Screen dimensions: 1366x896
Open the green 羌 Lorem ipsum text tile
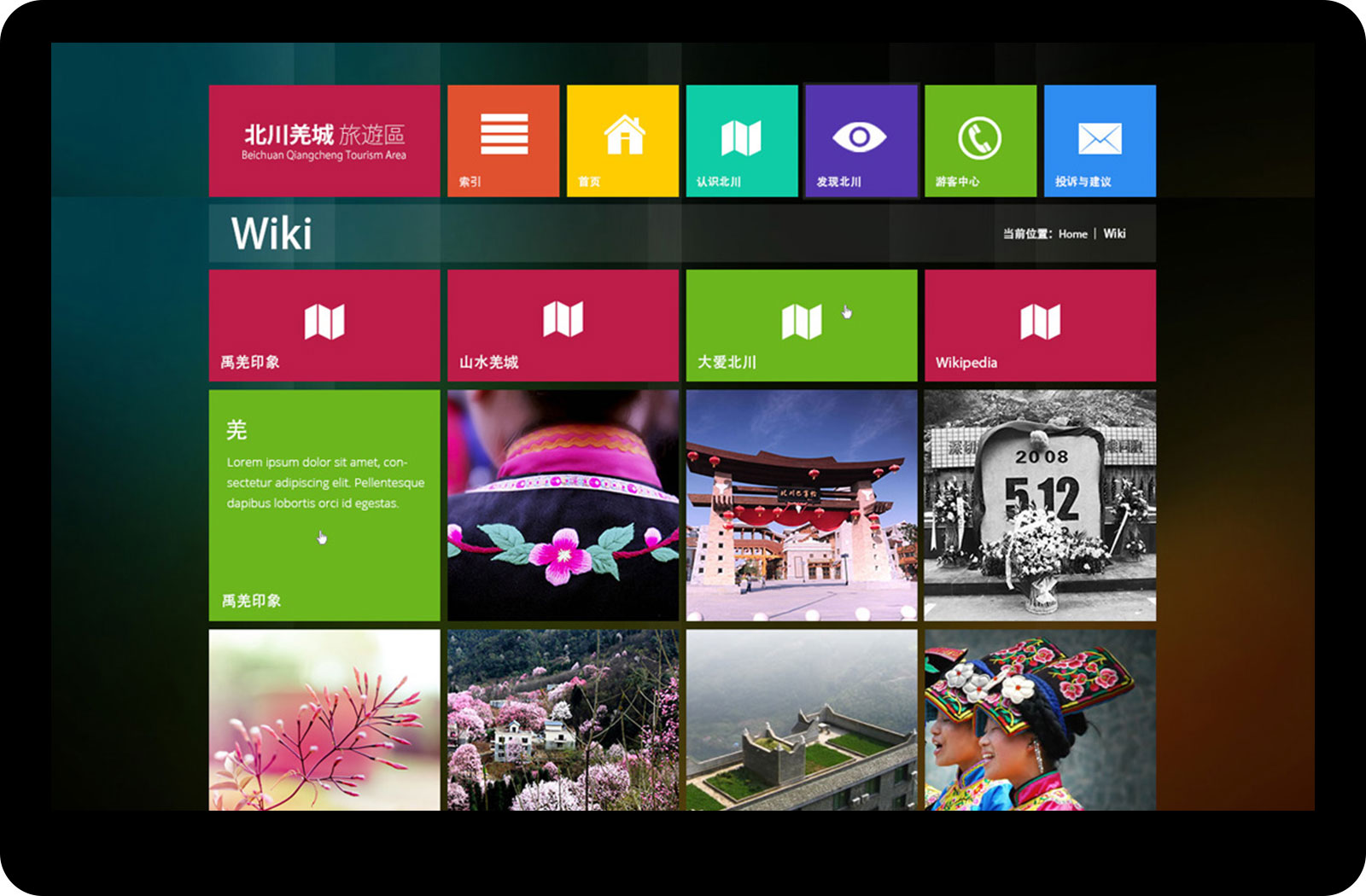coord(324,505)
